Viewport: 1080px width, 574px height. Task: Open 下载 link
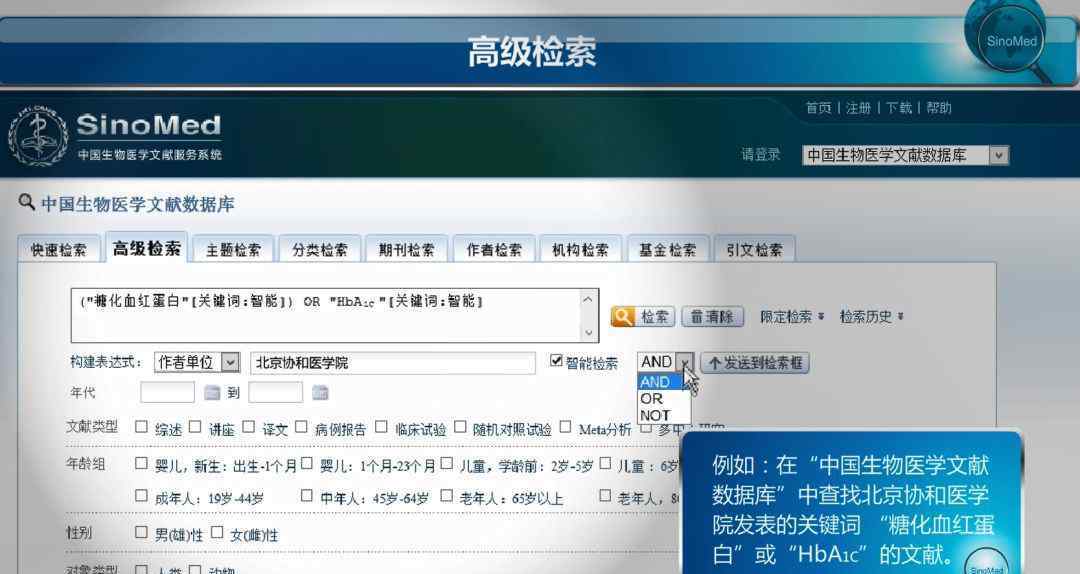click(x=898, y=107)
